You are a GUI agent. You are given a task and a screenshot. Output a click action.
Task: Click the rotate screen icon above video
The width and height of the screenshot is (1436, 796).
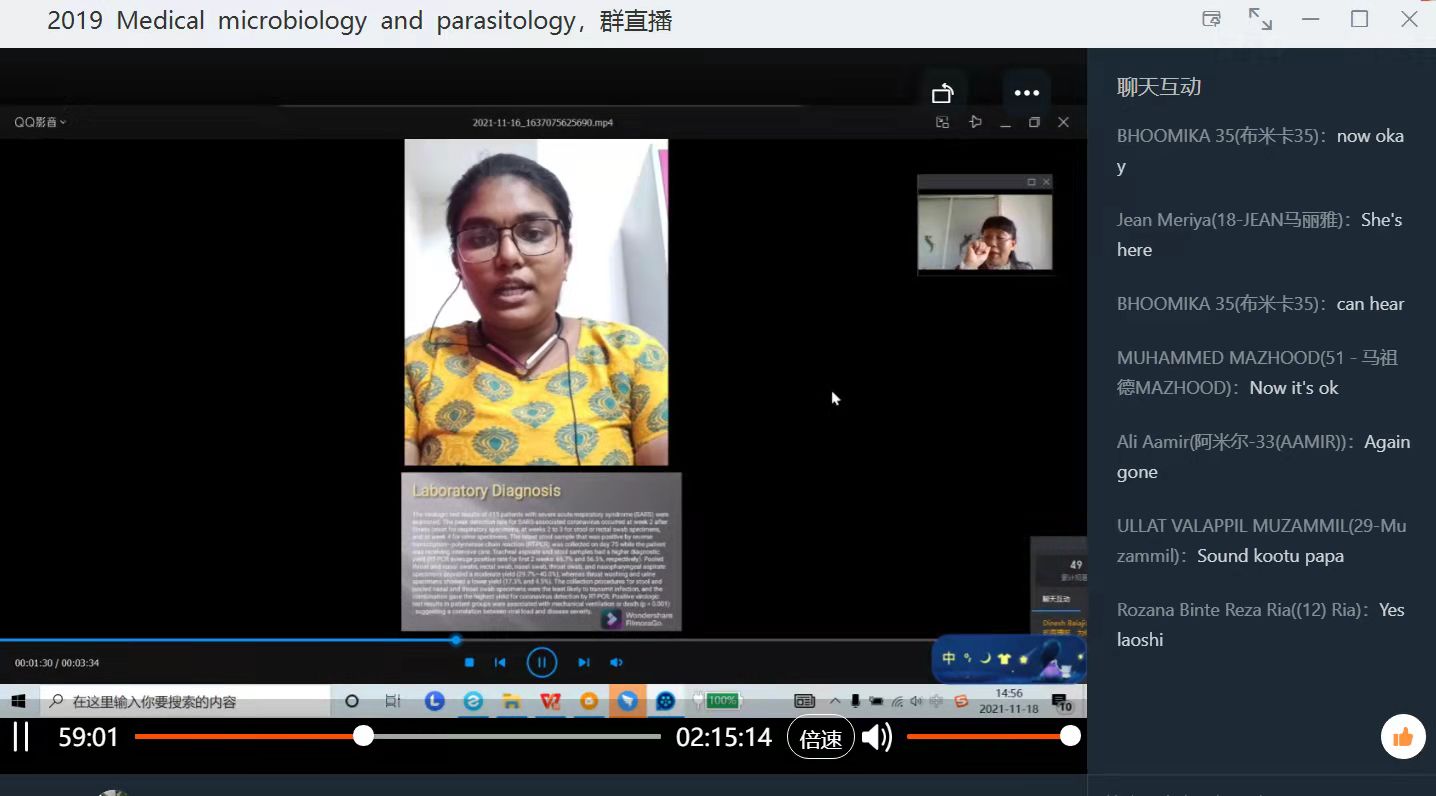[x=943, y=94]
